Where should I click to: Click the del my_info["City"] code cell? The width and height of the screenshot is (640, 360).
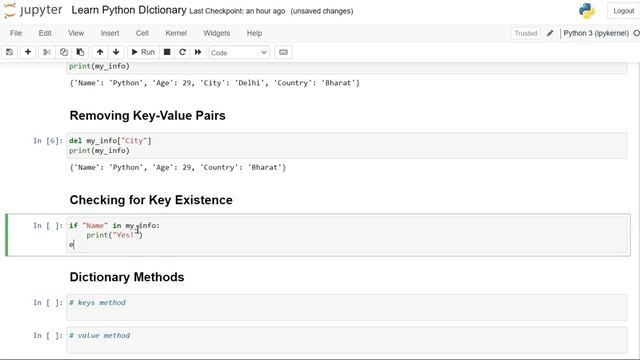pos(347,145)
